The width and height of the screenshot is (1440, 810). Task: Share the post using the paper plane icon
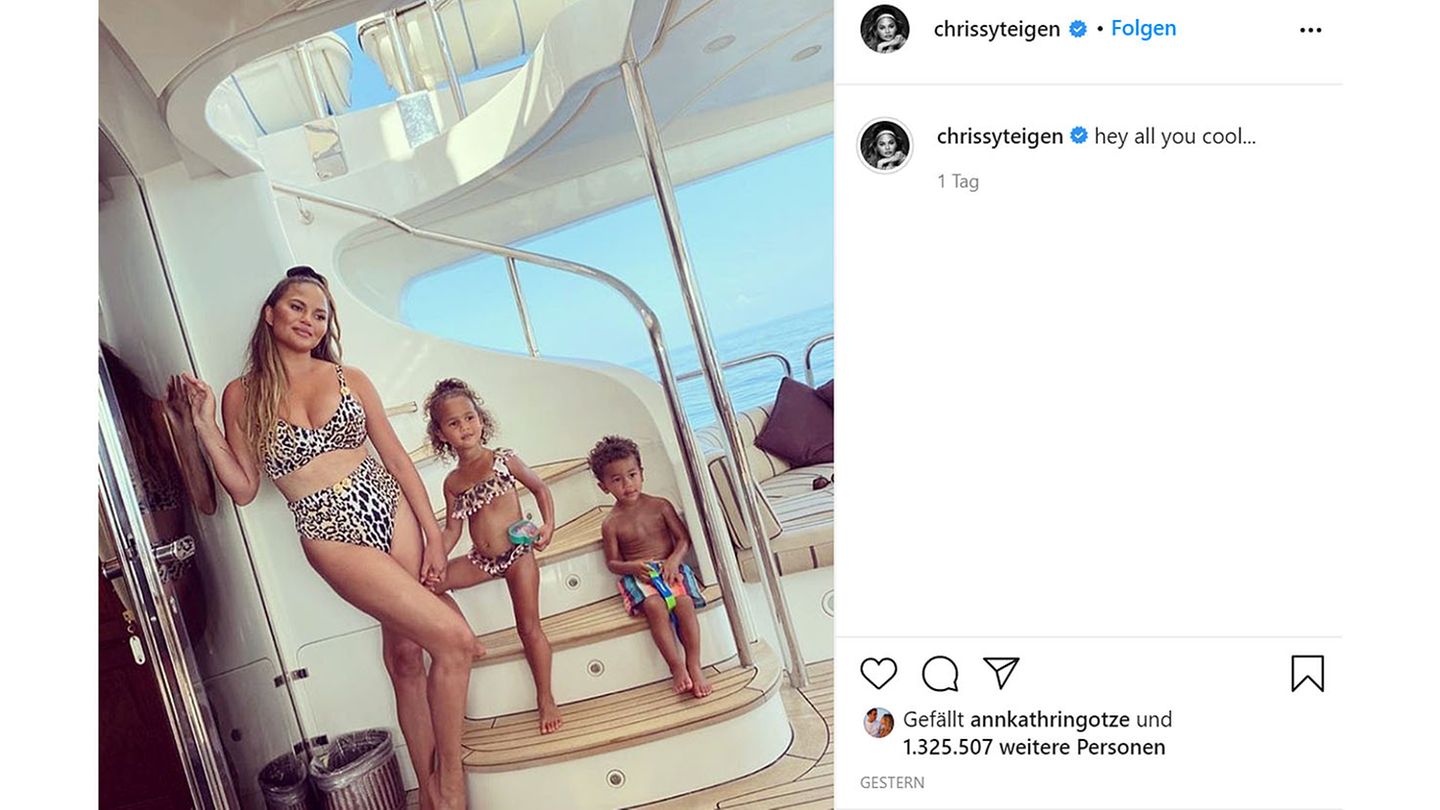point(1000,673)
